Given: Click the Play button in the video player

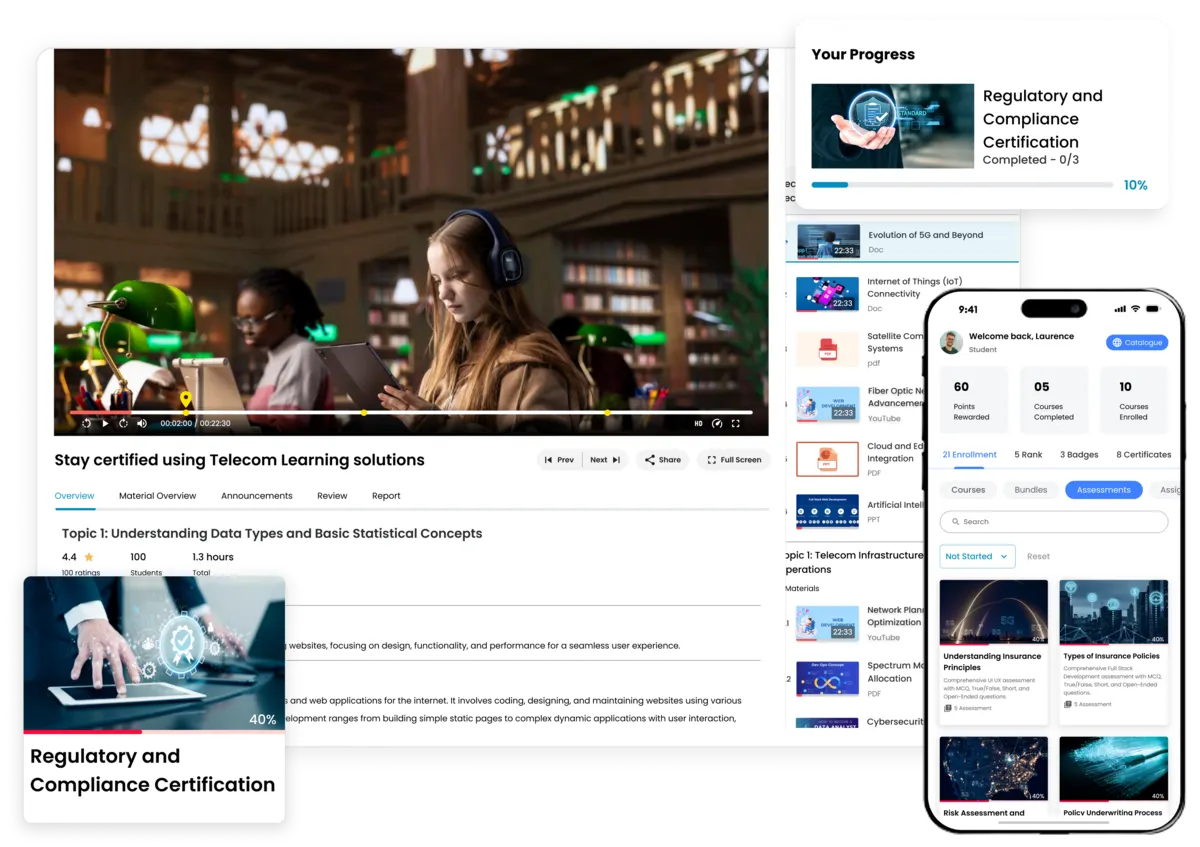Looking at the screenshot, I should coord(105,423).
